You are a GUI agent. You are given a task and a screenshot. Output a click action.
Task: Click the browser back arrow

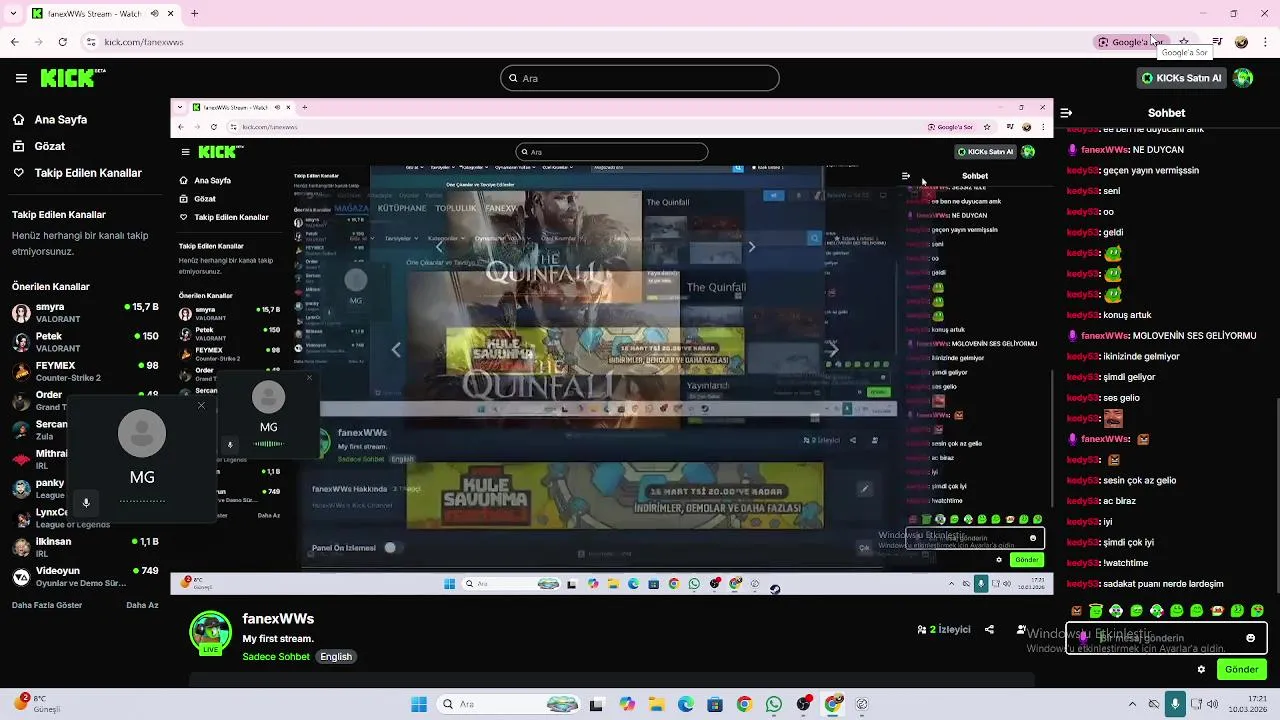(x=15, y=42)
